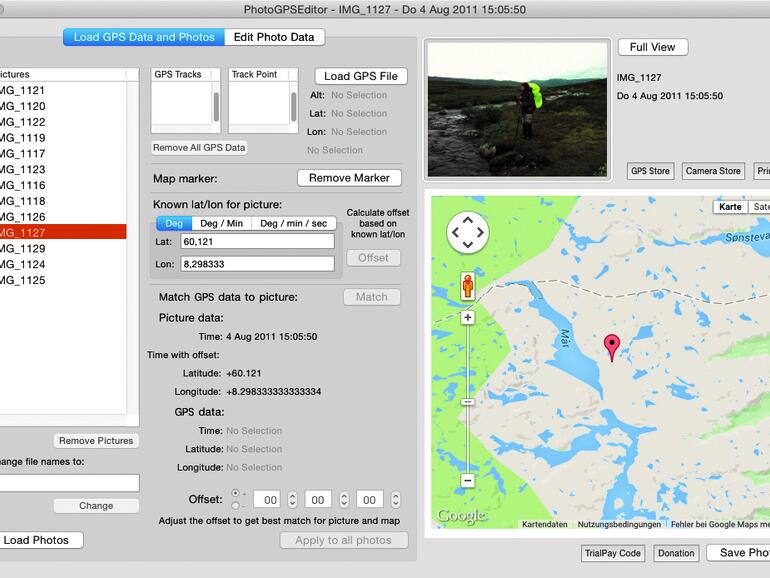770x578 pixels.
Task: Select the negative offset radio button
Action: click(x=236, y=505)
